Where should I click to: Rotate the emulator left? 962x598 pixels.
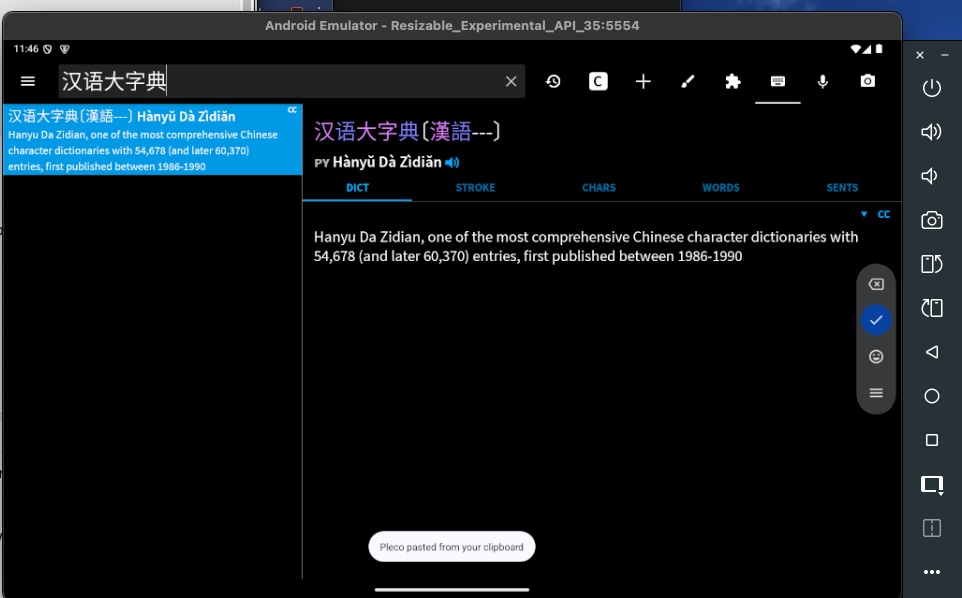click(x=931, y=264)
